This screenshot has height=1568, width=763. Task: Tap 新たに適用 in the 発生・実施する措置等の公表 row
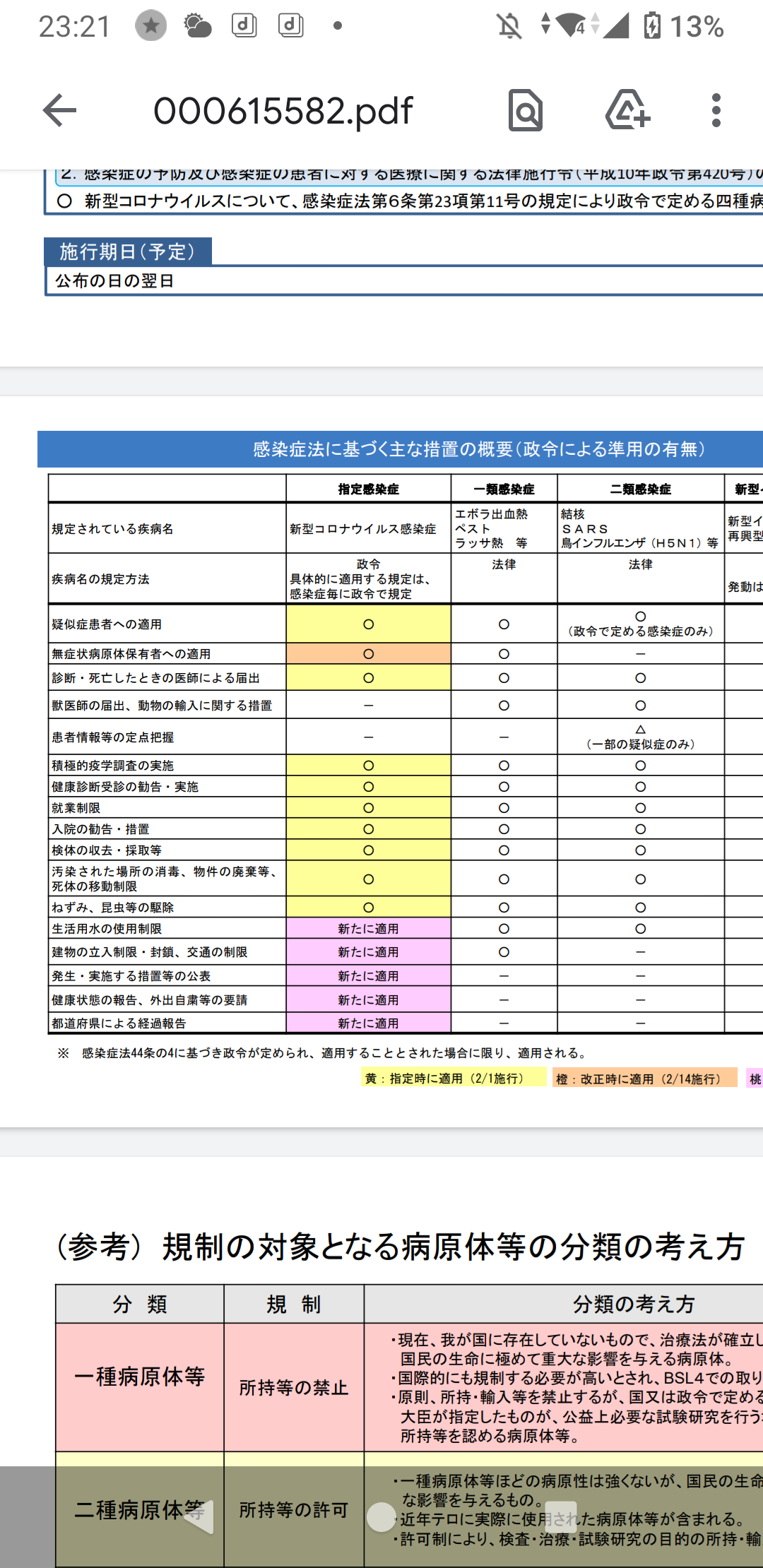coord(368,976)
